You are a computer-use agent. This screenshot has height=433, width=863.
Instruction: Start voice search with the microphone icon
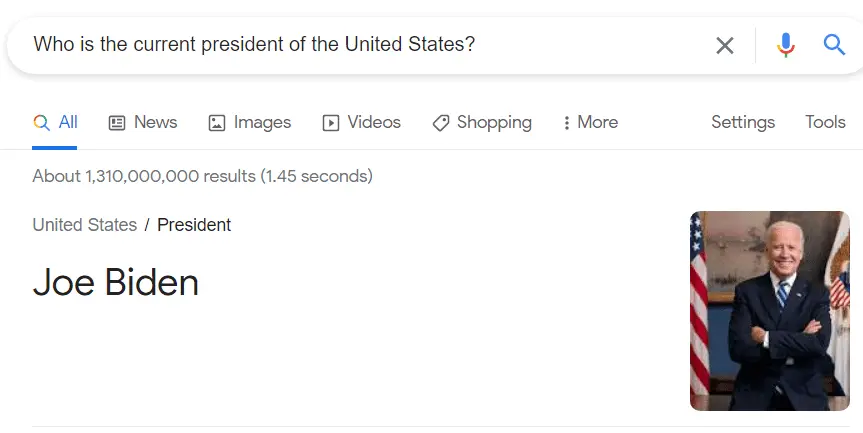coord(785,45)
